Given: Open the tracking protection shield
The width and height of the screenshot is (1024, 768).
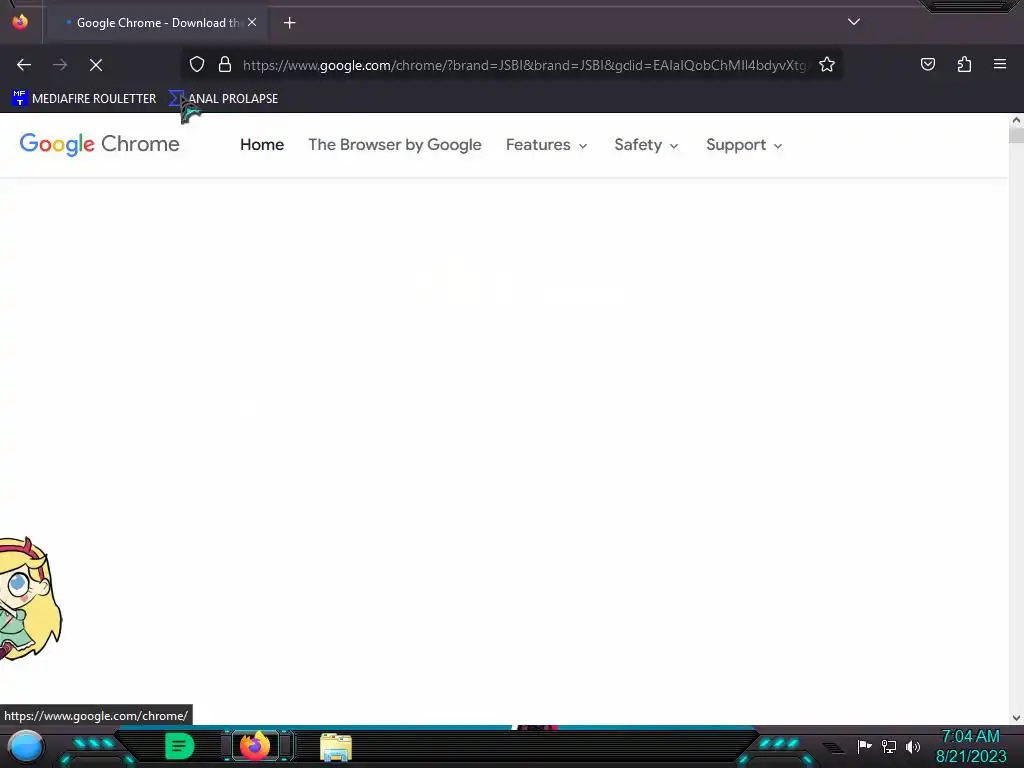Looking at the screenshot, I should click(x=197, y=65).
